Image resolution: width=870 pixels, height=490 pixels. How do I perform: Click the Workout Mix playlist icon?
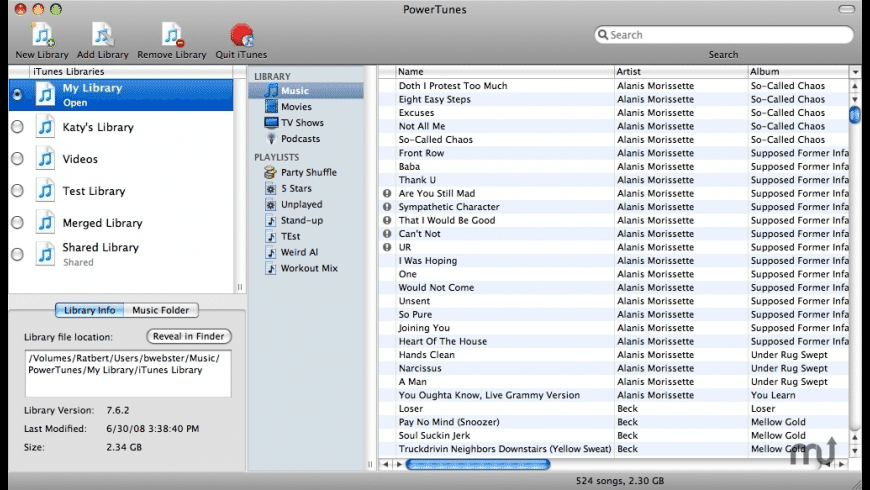tap(270, 269)
